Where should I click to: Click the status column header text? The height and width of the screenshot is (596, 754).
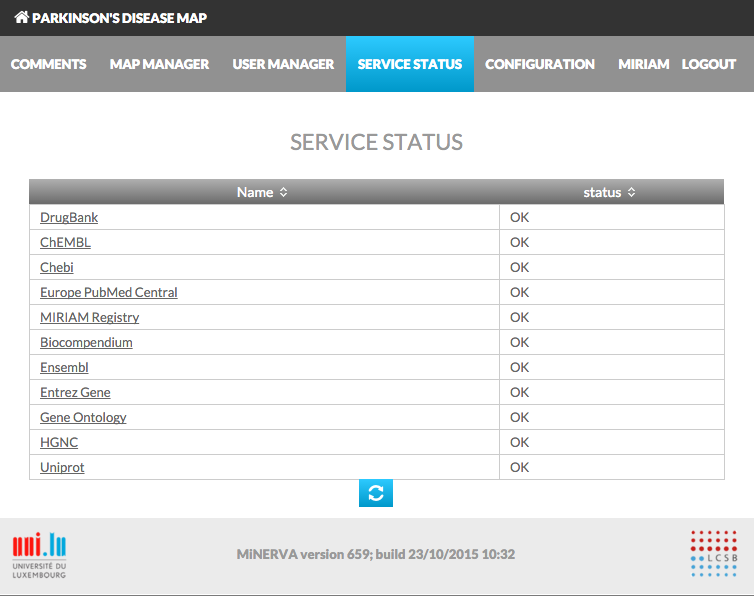click(602, 192)
